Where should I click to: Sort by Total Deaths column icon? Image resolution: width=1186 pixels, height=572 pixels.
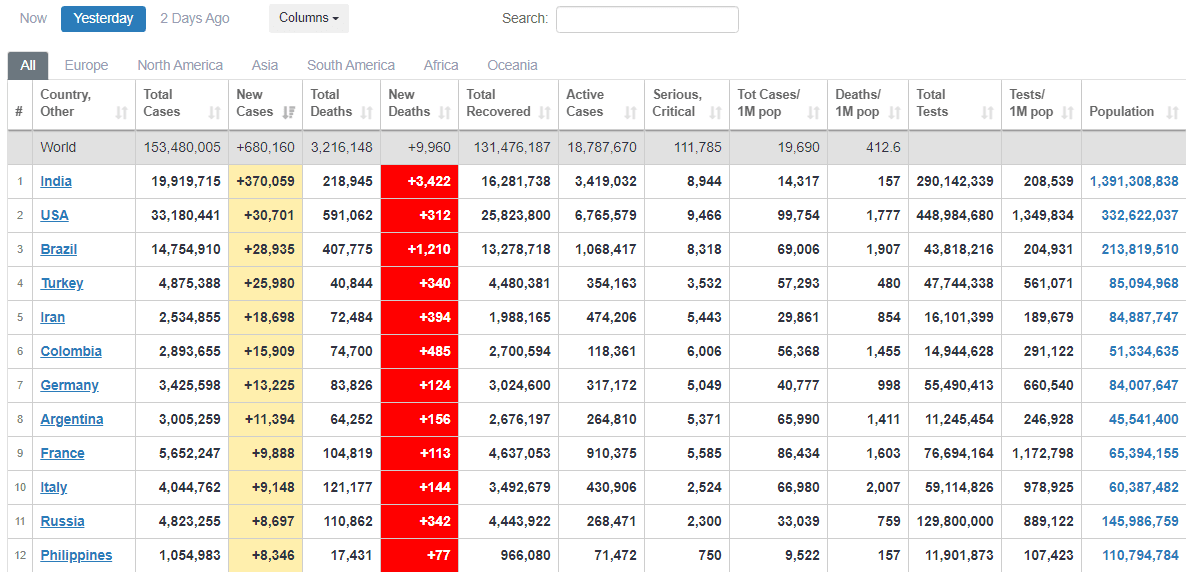click(x=366, y=113)
